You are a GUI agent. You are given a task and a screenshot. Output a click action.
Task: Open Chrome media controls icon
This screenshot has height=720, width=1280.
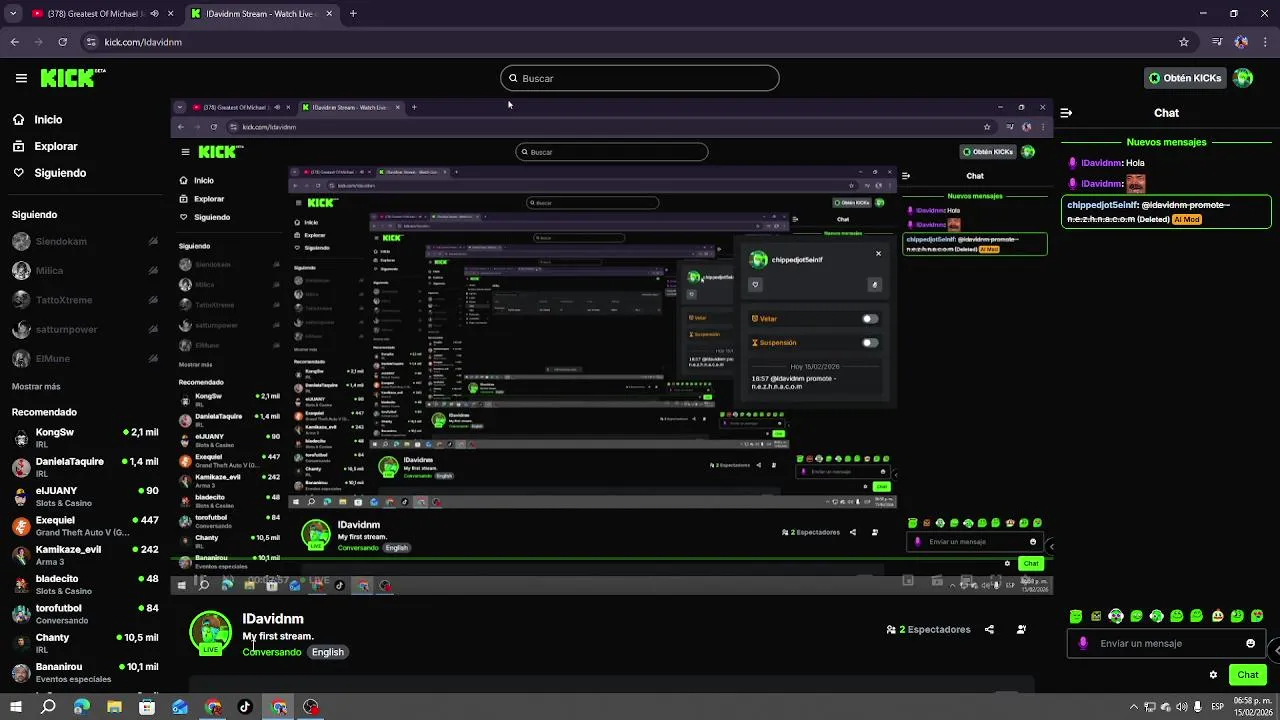[x=1217, y=42]
